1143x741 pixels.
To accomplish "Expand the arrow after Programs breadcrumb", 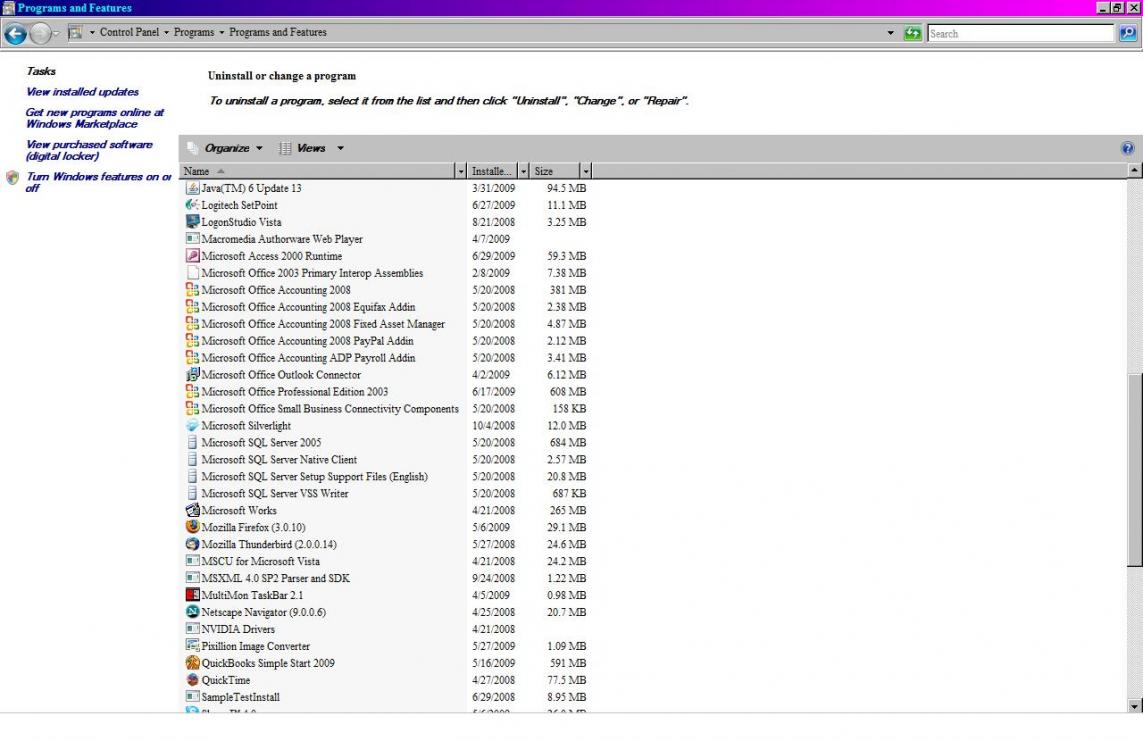I will point(222,33).
